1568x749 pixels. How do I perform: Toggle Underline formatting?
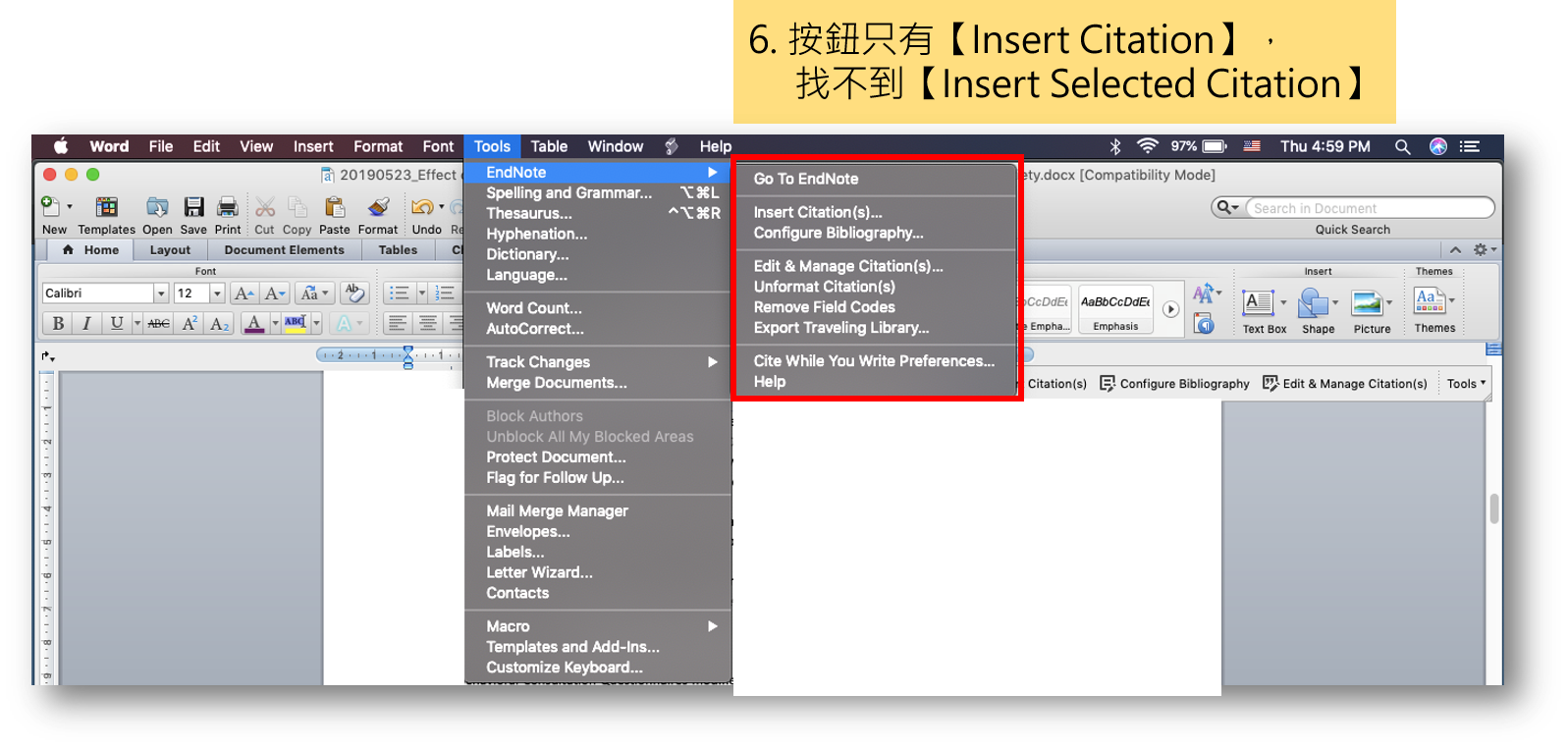click(x=117, y=323)
